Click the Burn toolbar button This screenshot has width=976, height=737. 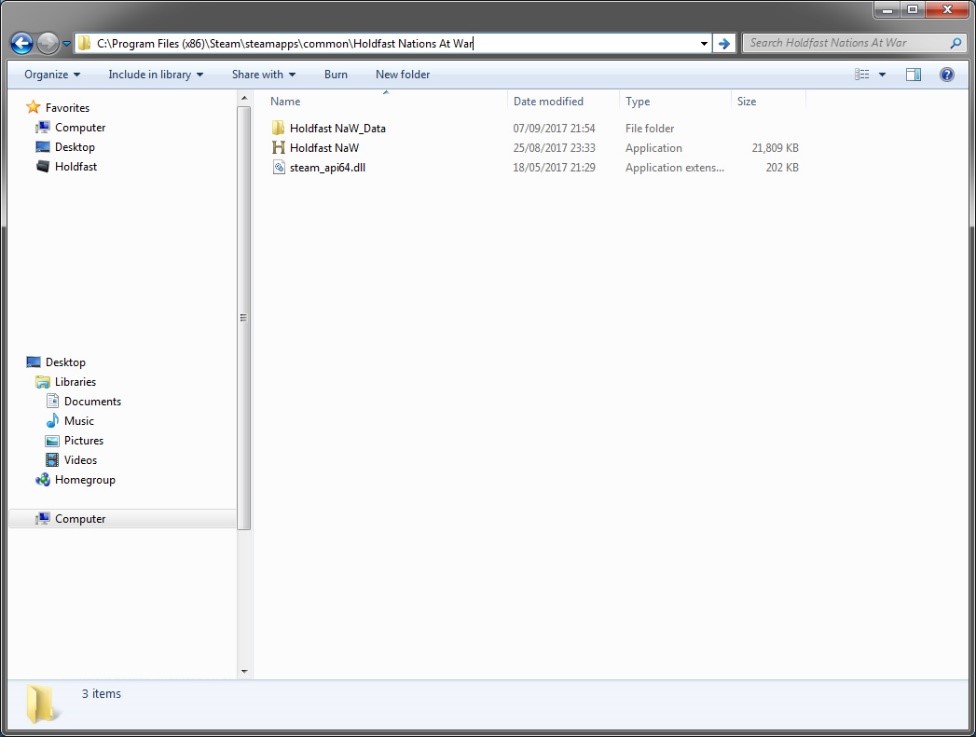[336, 74]
